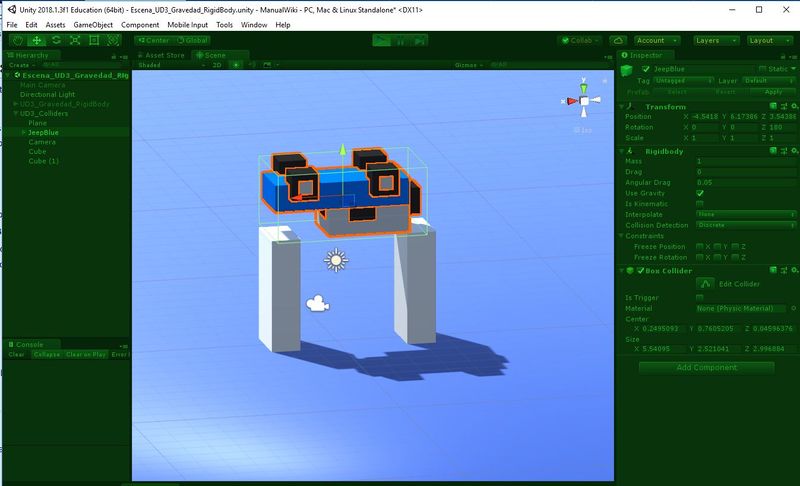
Task: Toggle JeepBlue active checkbox
Action: coord(646,69)
